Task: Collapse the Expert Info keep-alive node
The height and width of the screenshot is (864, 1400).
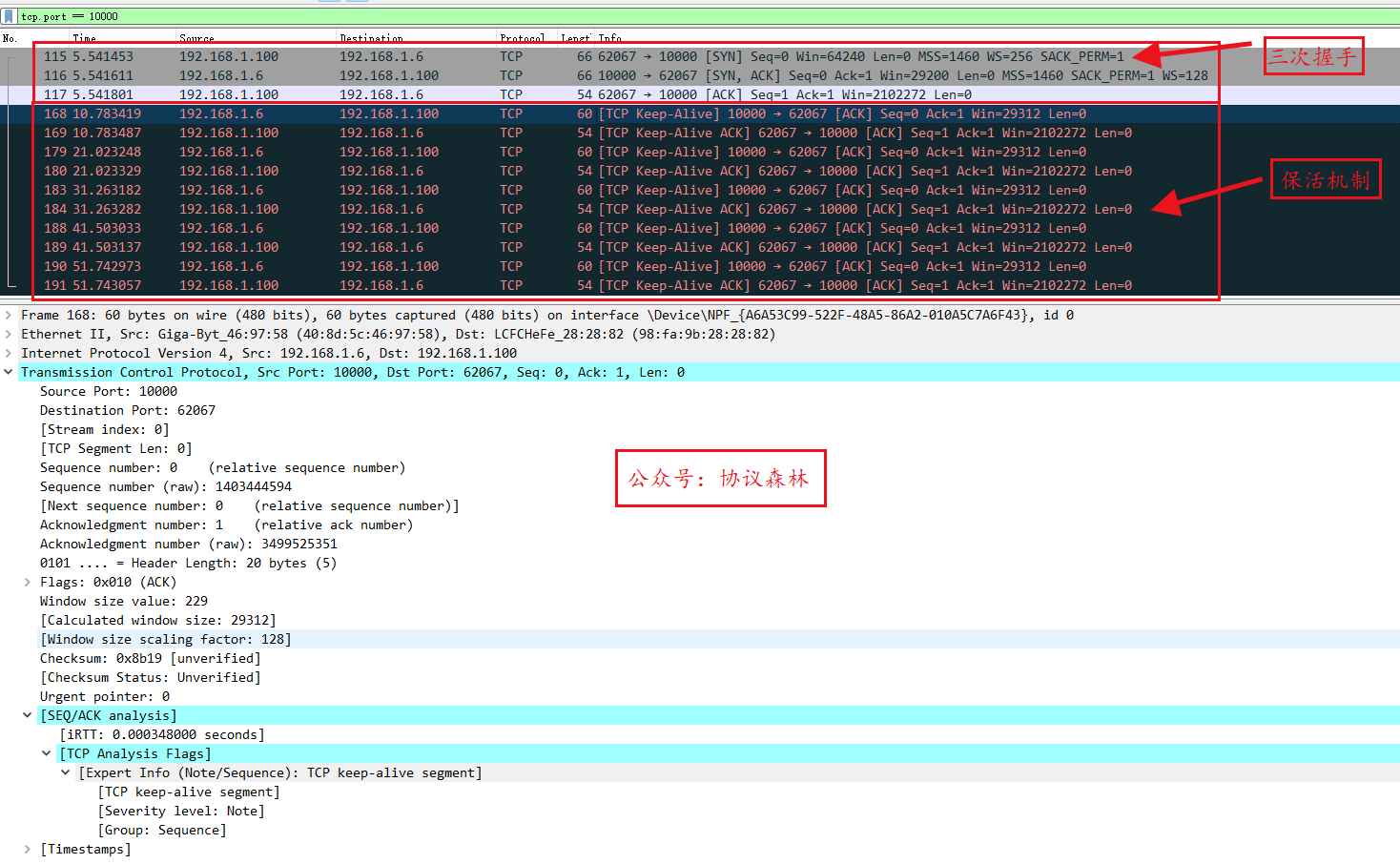Action: tap(66, 772)
